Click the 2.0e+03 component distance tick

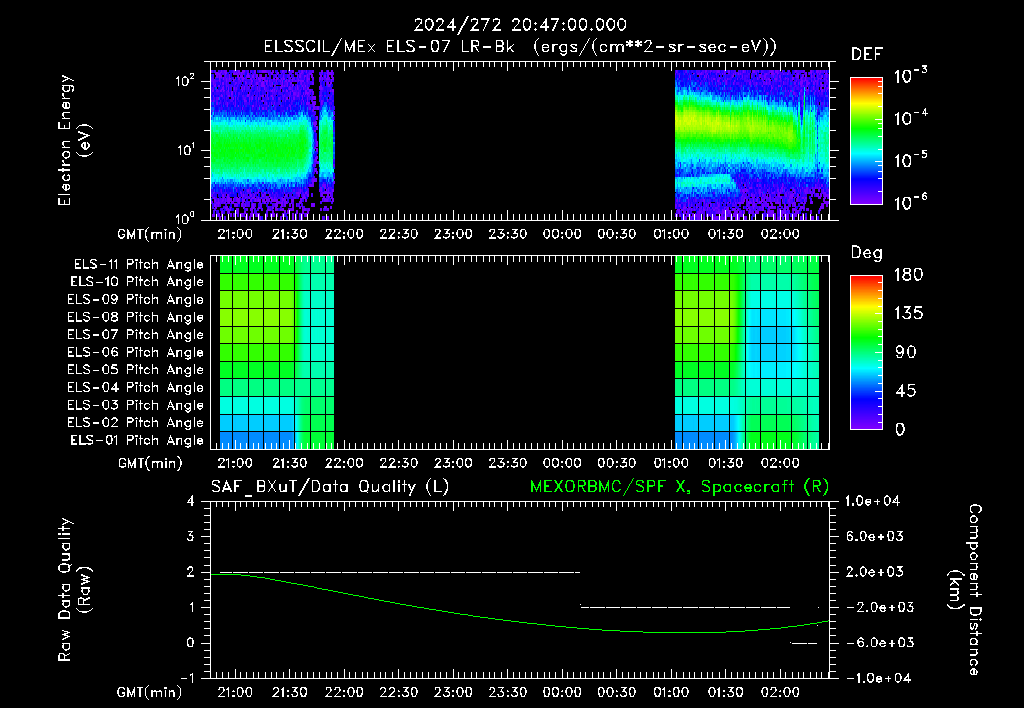874,572
